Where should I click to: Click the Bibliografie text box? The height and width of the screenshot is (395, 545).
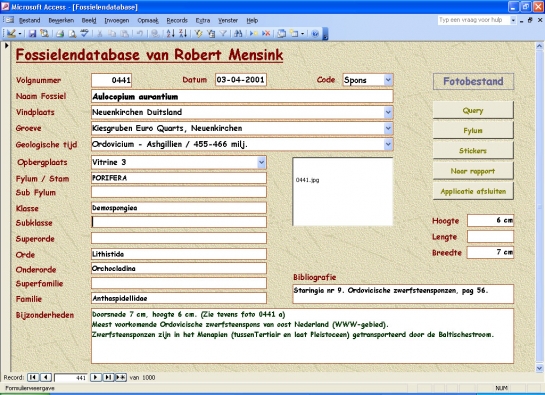(403, 294)
